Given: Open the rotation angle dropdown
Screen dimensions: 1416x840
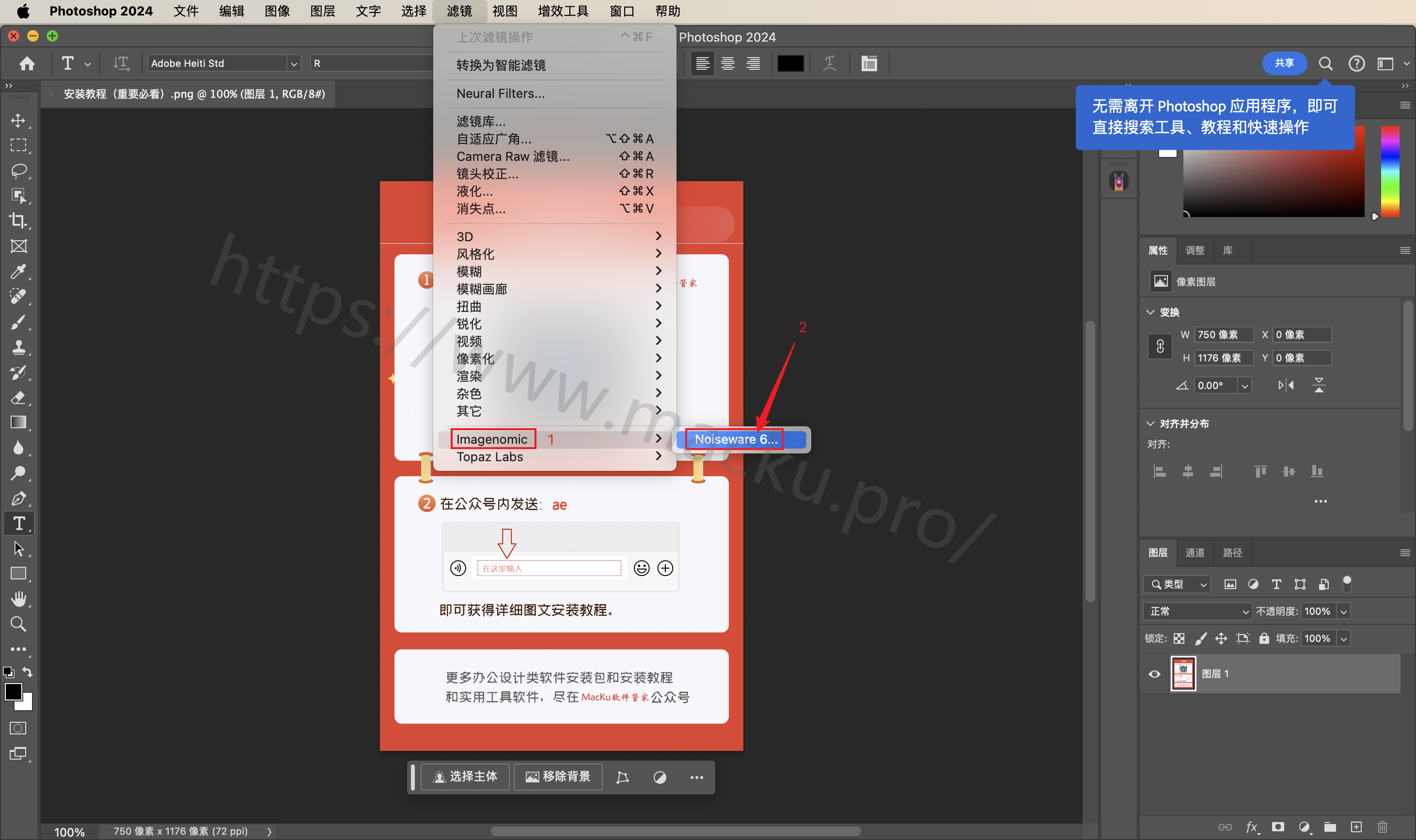Looking at the screenshot, I should [x=1244, y=386].
